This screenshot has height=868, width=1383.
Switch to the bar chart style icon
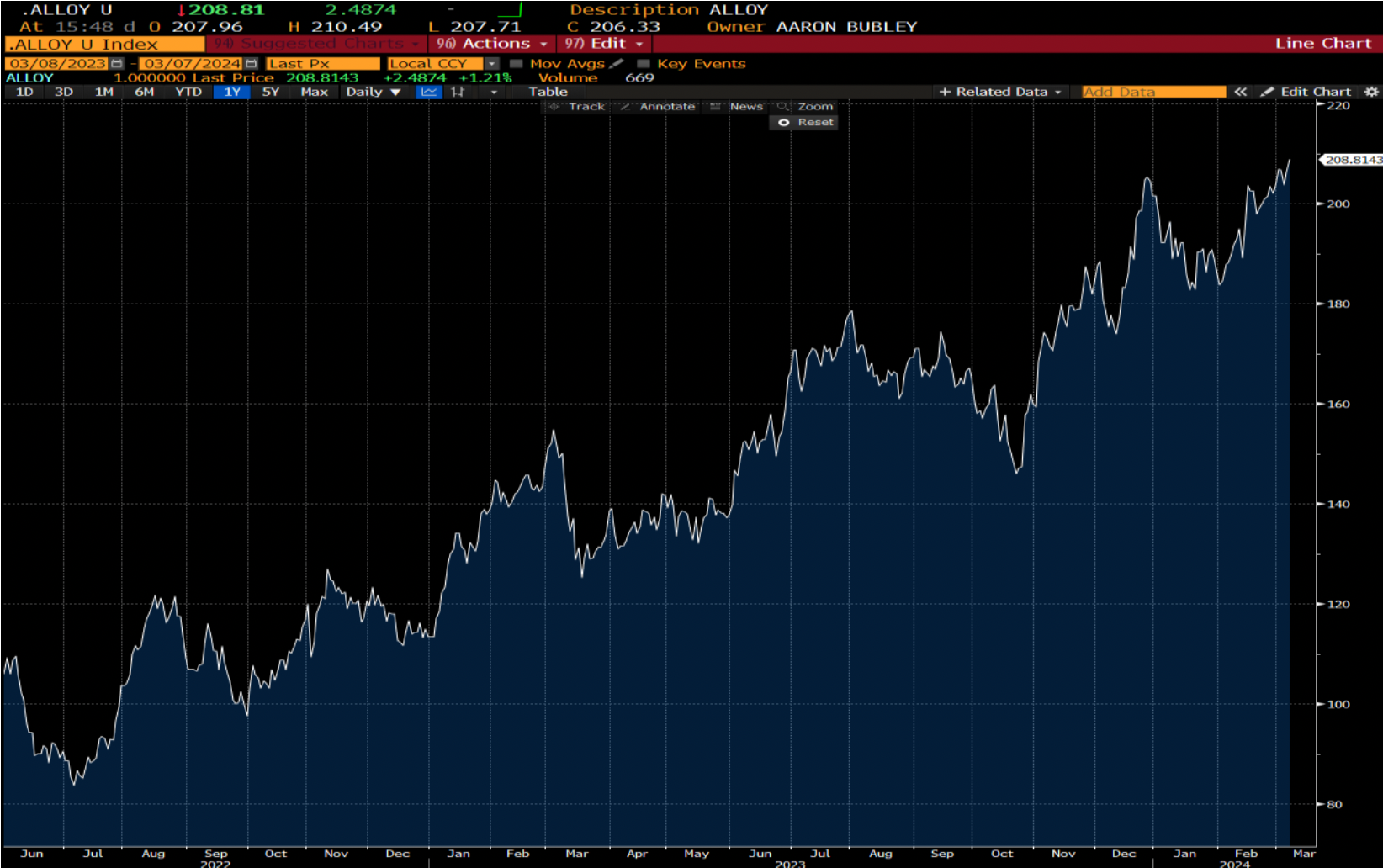tap(458, 92)
